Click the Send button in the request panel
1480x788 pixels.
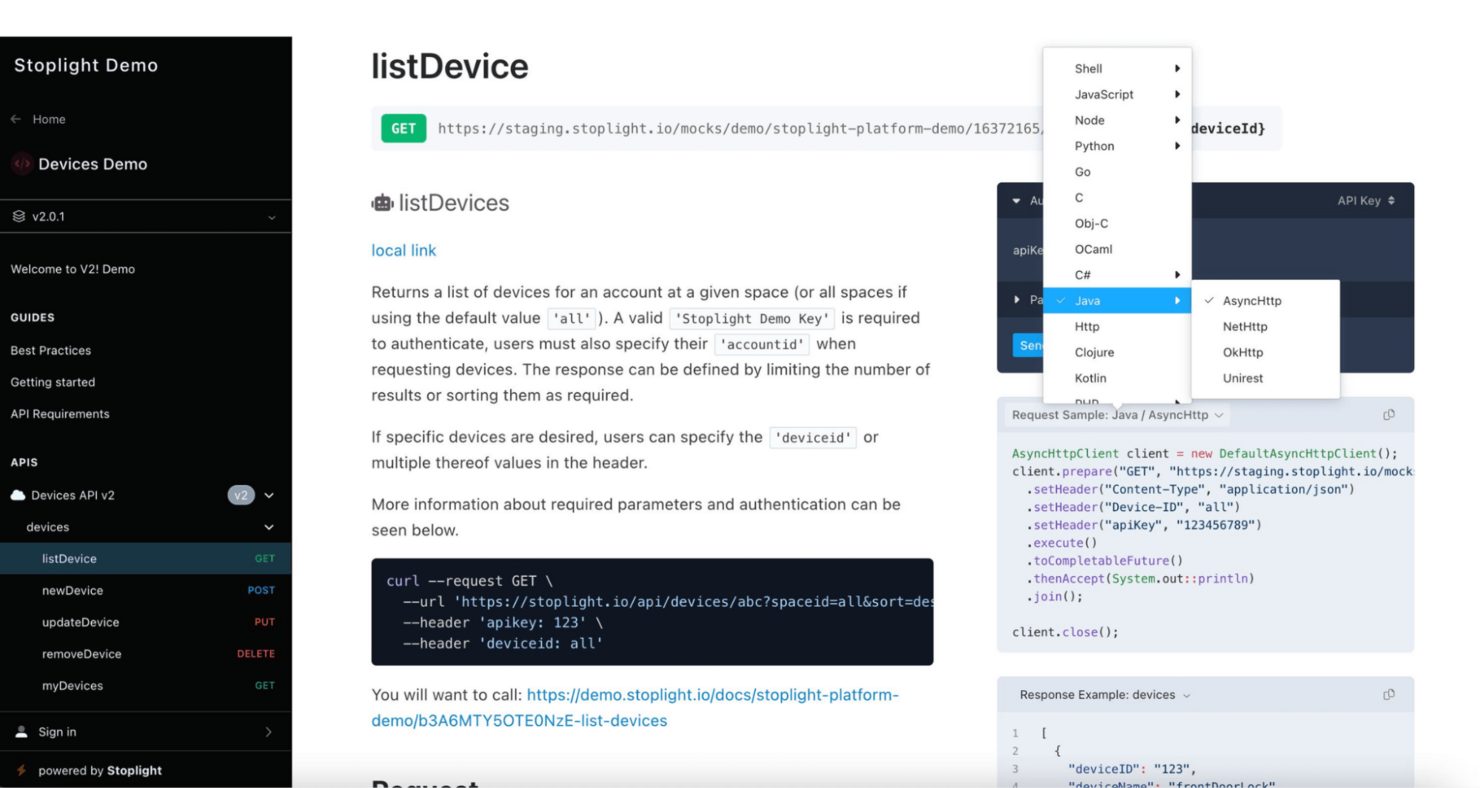(1029, 345)
